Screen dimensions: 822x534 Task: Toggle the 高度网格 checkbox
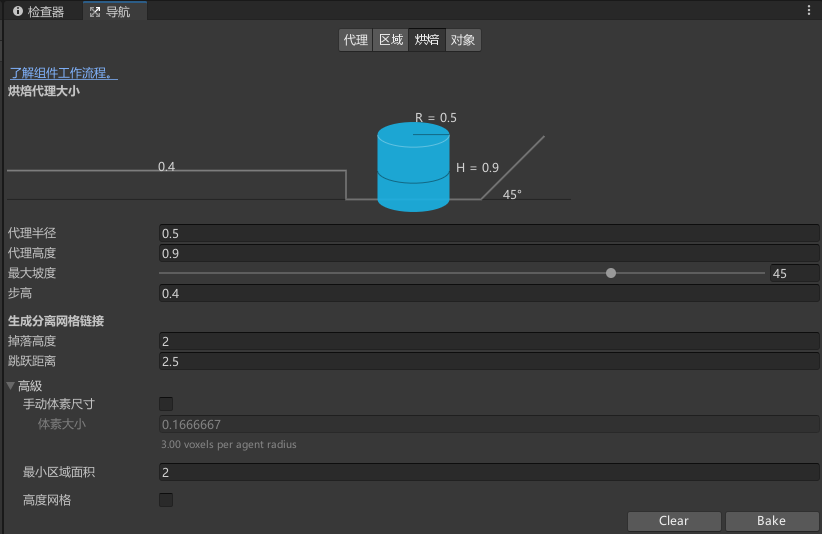click(166, 499)
